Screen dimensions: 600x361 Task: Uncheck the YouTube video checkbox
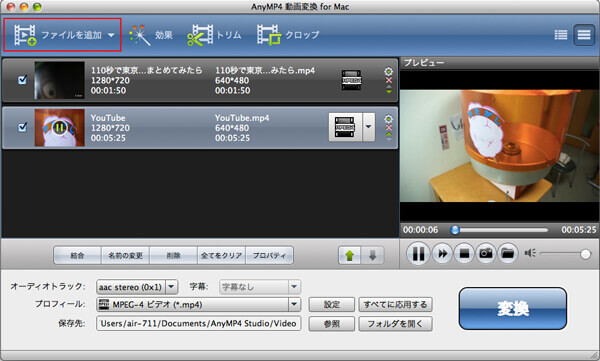(x=23, y=127)
